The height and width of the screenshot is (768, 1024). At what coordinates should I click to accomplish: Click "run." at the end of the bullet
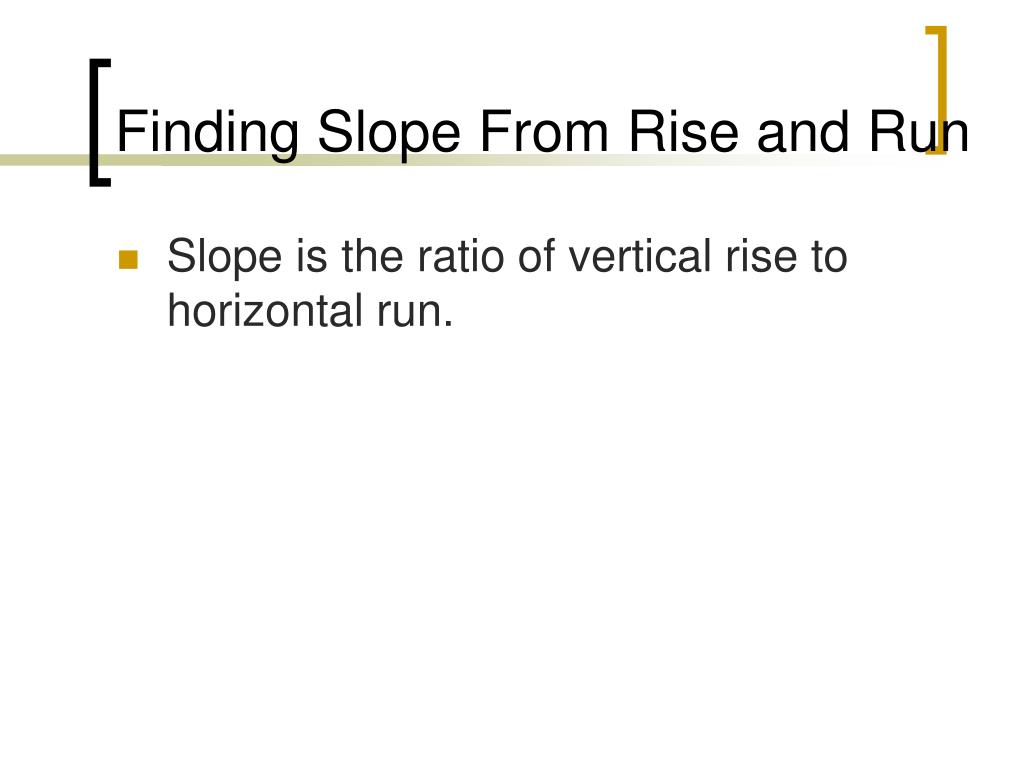click(x=415, y=313)
